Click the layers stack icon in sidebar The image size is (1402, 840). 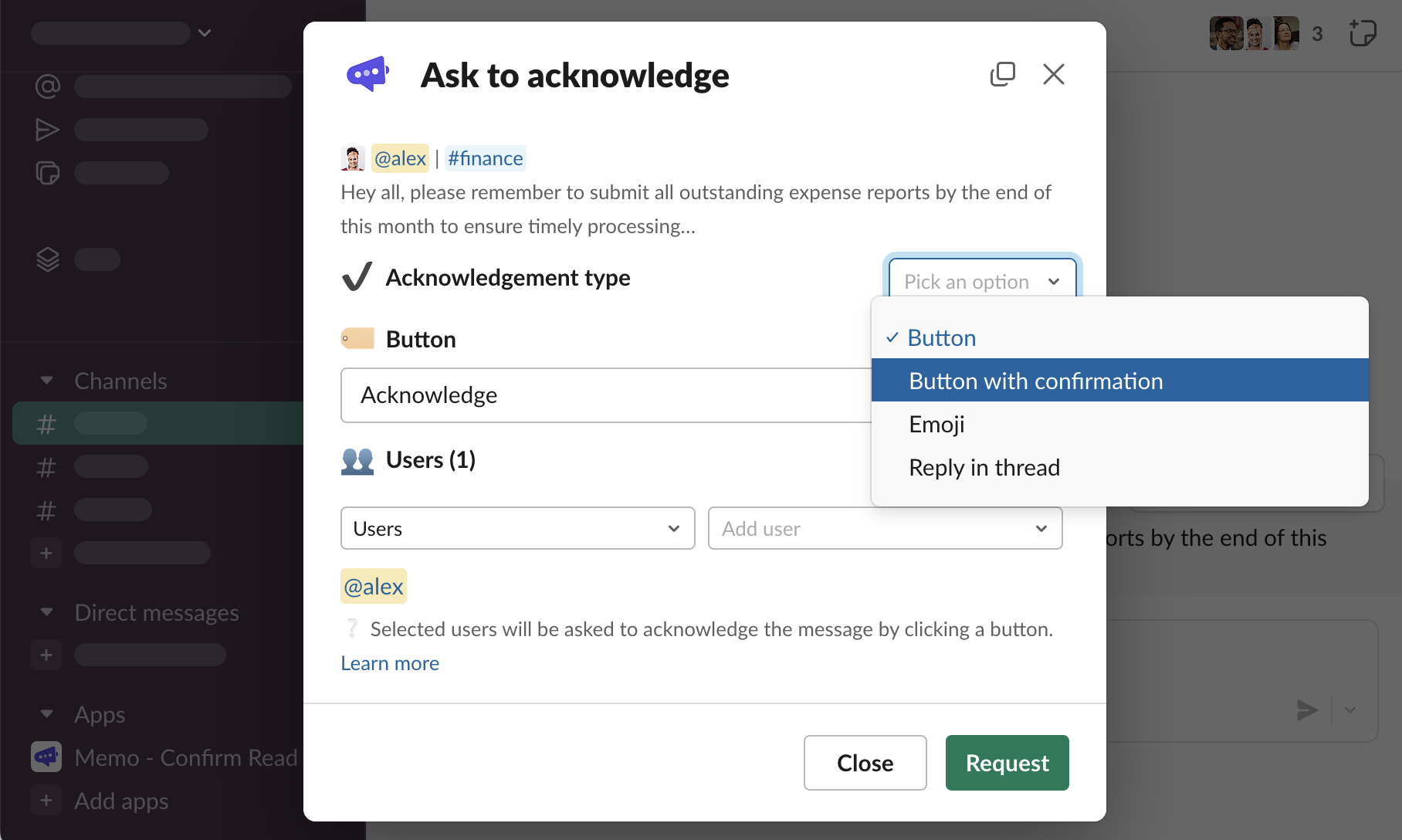(x=47, y=259)
